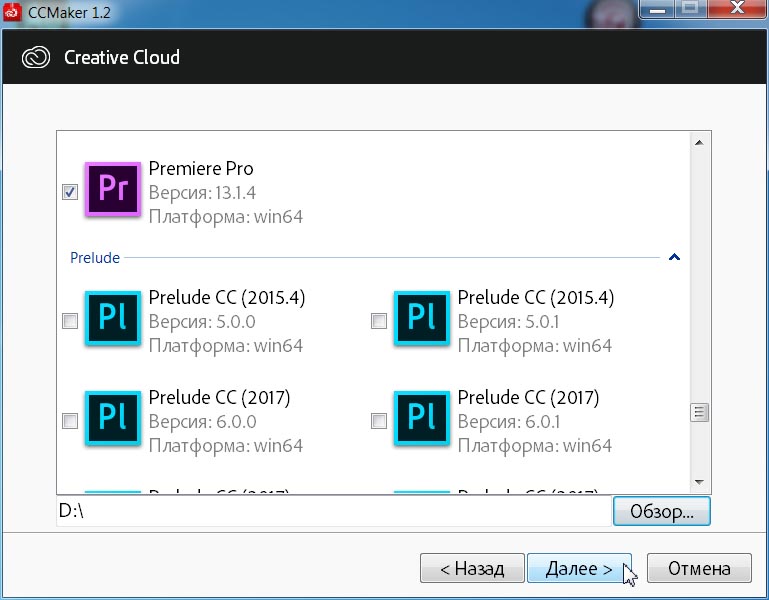Check Prelude CC (2015.4) version 5.0.1
769x600 pixels.
click(x=379, y=321)
